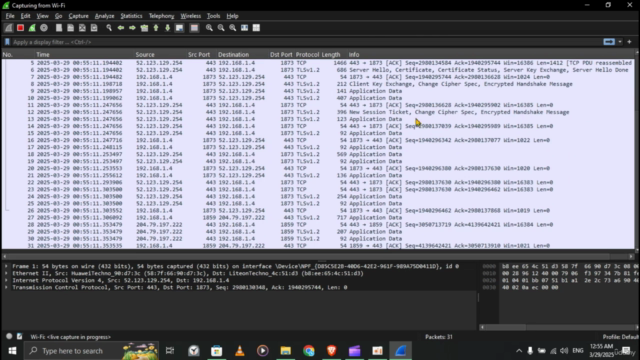The image size is (640, 360).
Task: Stop the running packet capture
Action: pyautogui.click(x=20, y=28)
